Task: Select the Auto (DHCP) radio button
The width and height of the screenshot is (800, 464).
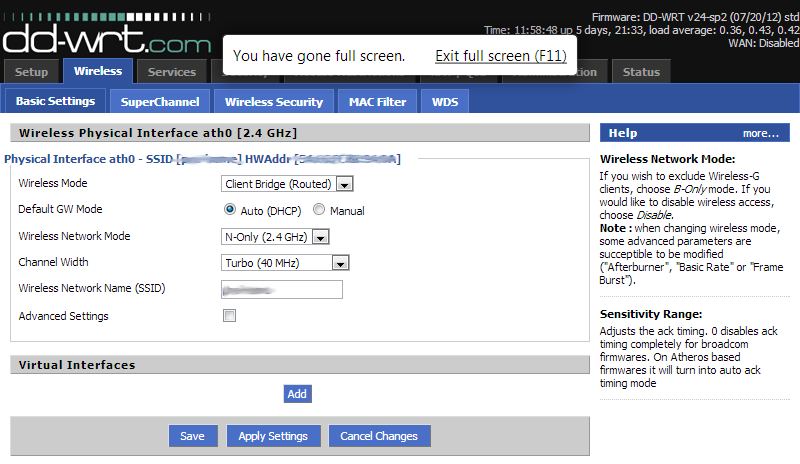Action: tap(230, 210)
